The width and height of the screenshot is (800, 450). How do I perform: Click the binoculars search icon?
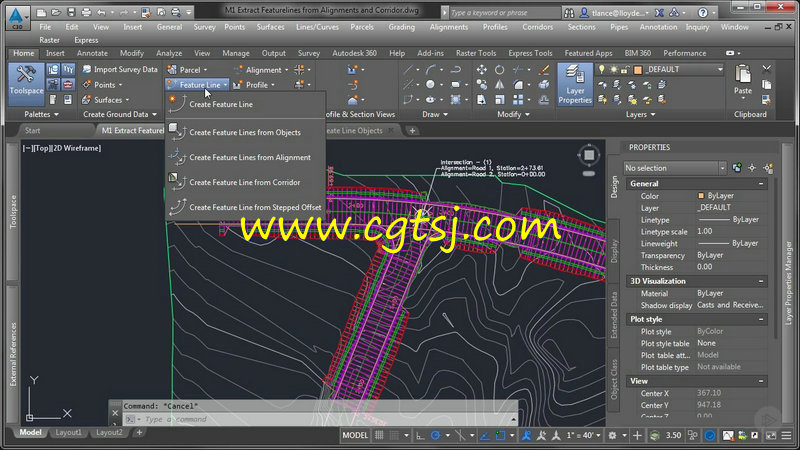coord(569,13)
